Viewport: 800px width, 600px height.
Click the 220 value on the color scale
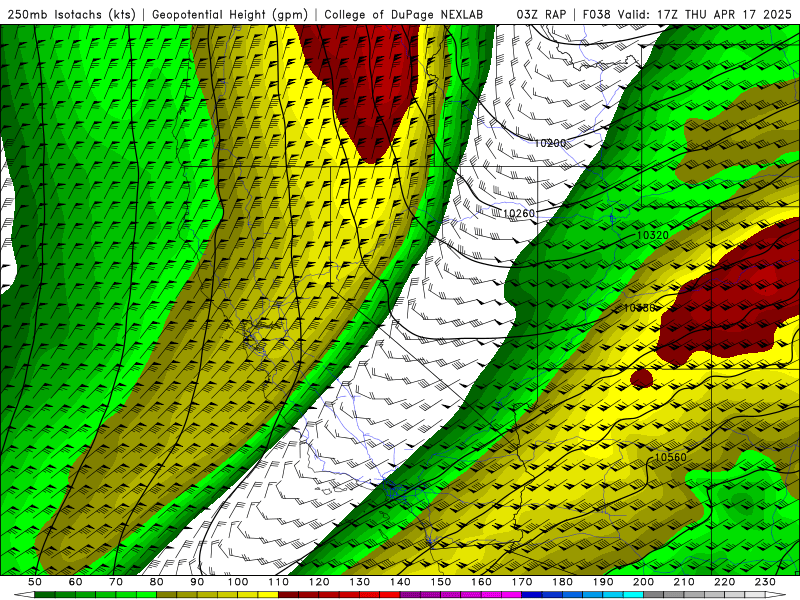(x=725, y=582)
